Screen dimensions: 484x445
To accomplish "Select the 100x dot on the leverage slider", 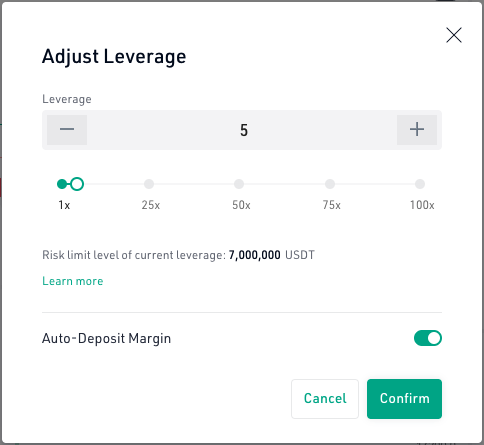I will (x=420, y=184).
